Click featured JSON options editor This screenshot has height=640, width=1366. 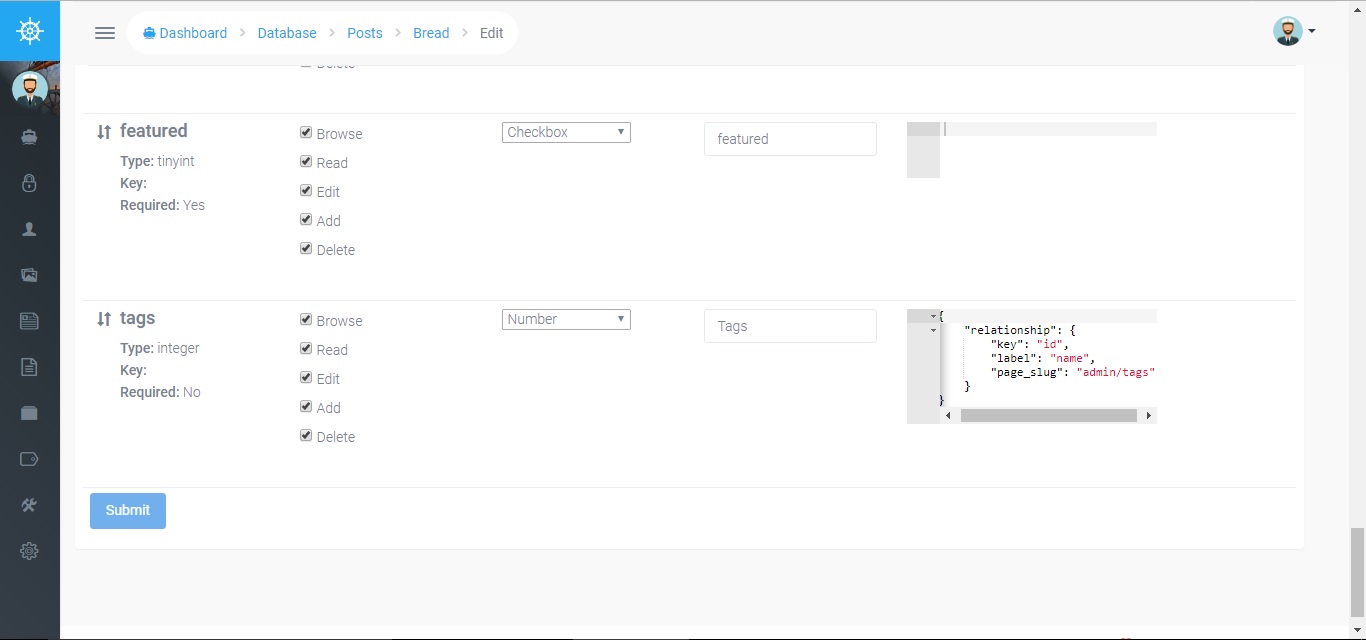coord(1032,150)
